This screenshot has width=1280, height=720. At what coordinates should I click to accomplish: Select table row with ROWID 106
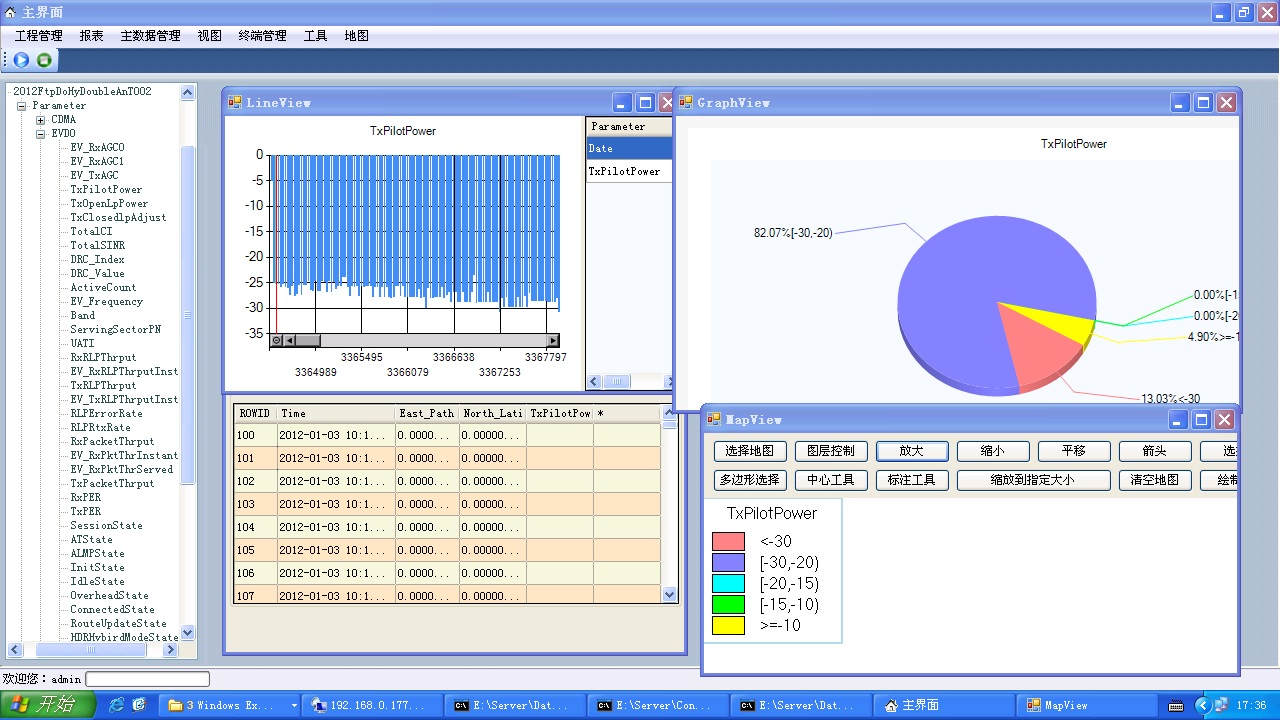[447, 573]
